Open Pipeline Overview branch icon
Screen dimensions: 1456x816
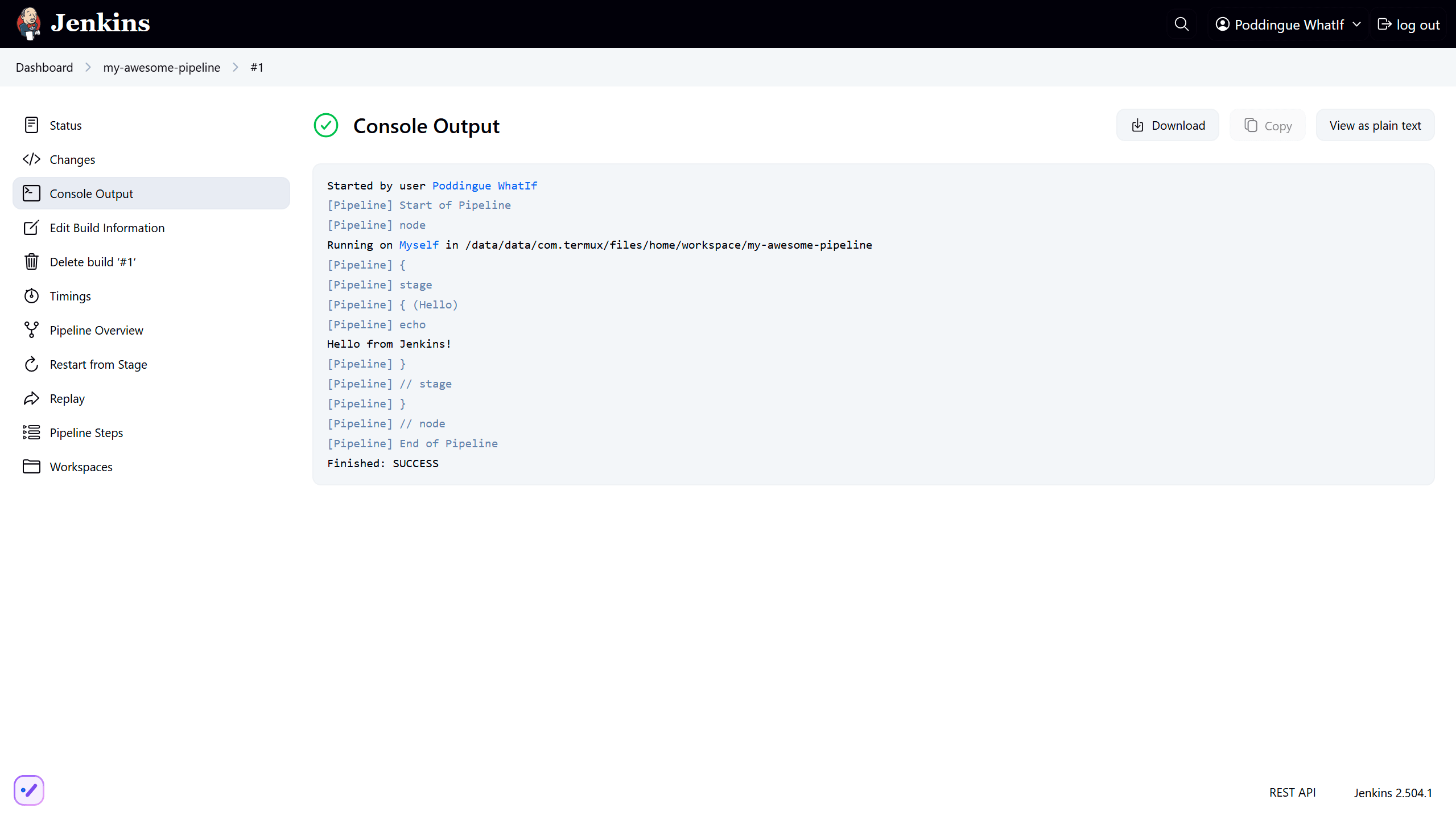pyautogui.click(x=31, y=330)
